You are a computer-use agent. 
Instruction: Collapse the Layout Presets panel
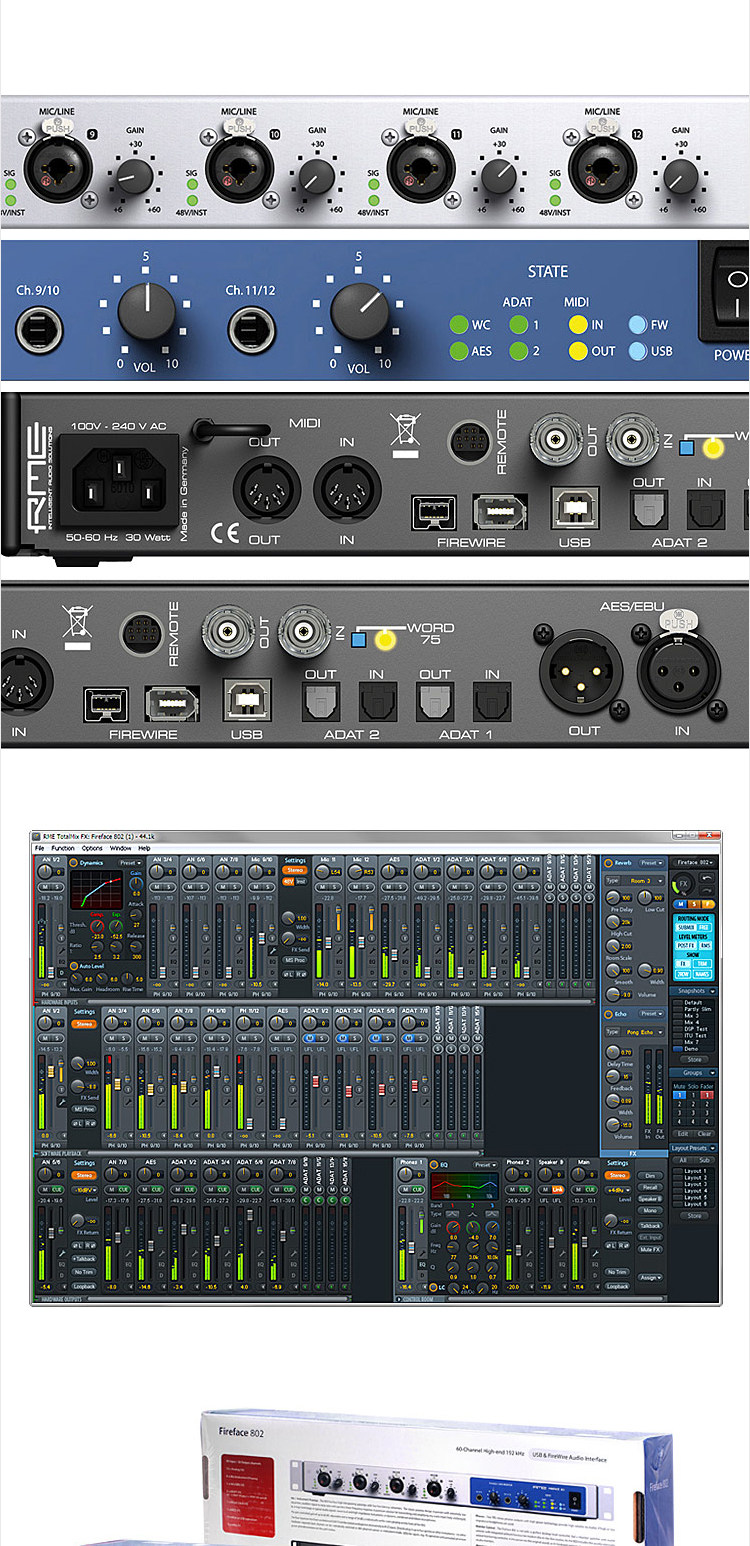point(712,1148)
